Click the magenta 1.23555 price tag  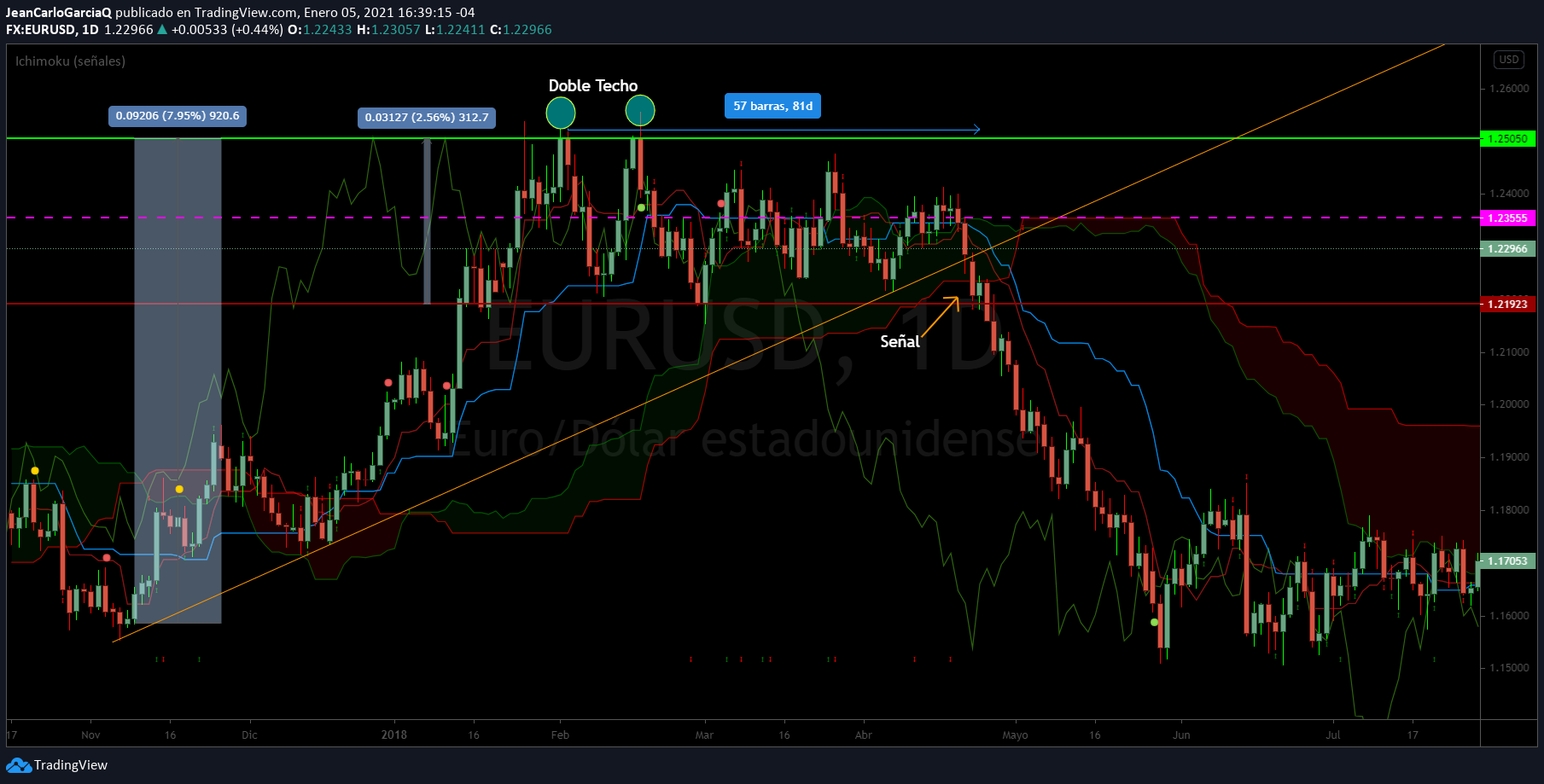[1507, 218]
